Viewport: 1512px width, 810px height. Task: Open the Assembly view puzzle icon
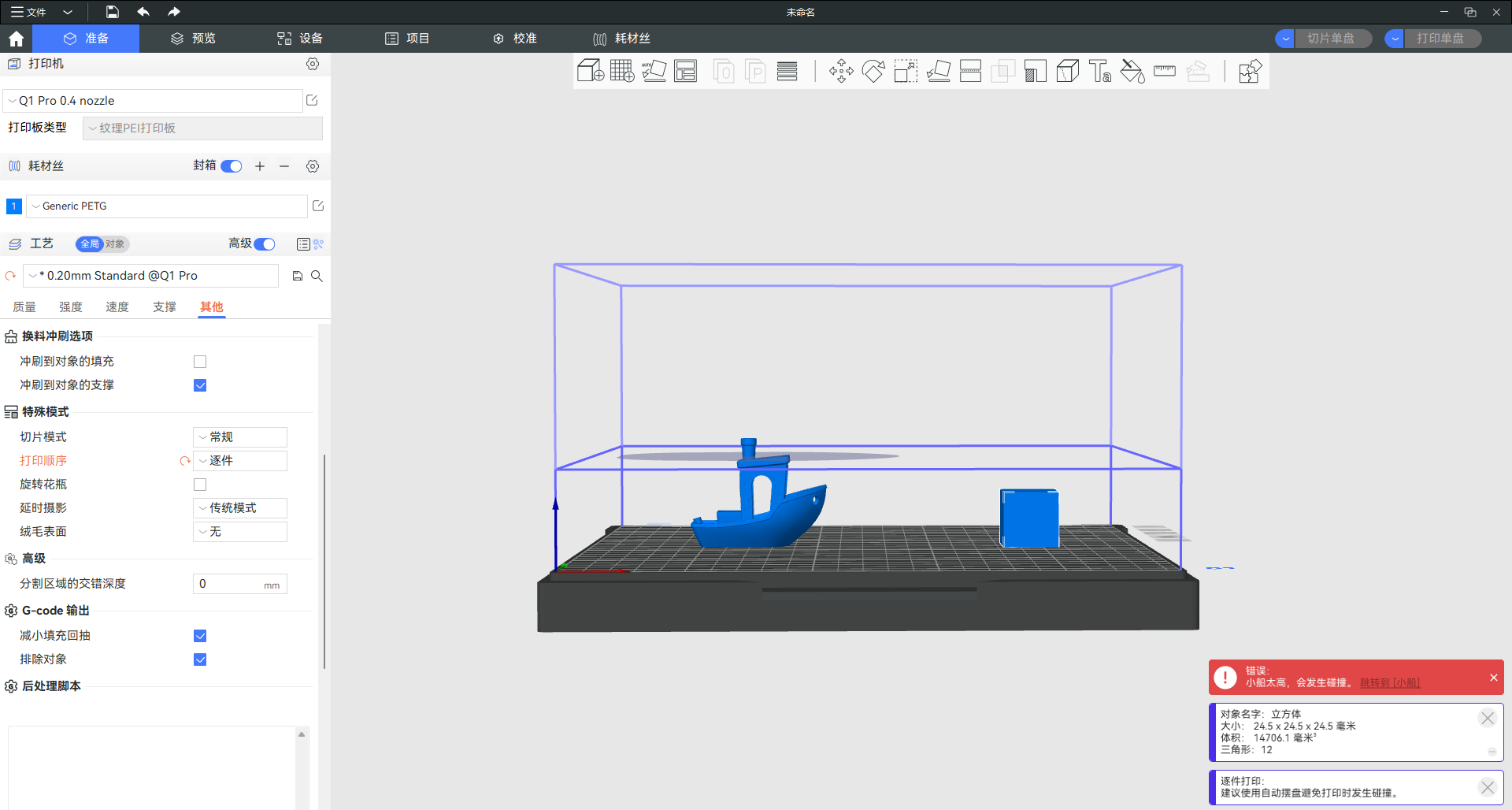(x=1250, y=71)
